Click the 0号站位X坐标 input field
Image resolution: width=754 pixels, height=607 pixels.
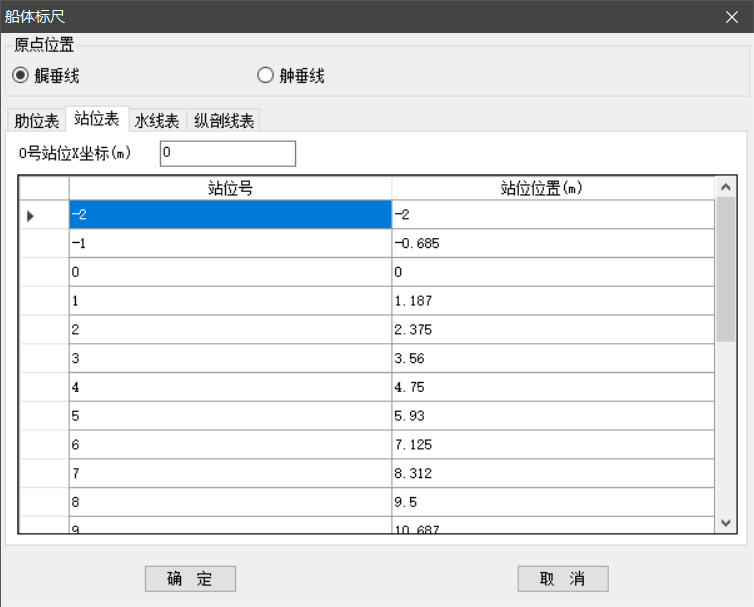tap(227, 153)
